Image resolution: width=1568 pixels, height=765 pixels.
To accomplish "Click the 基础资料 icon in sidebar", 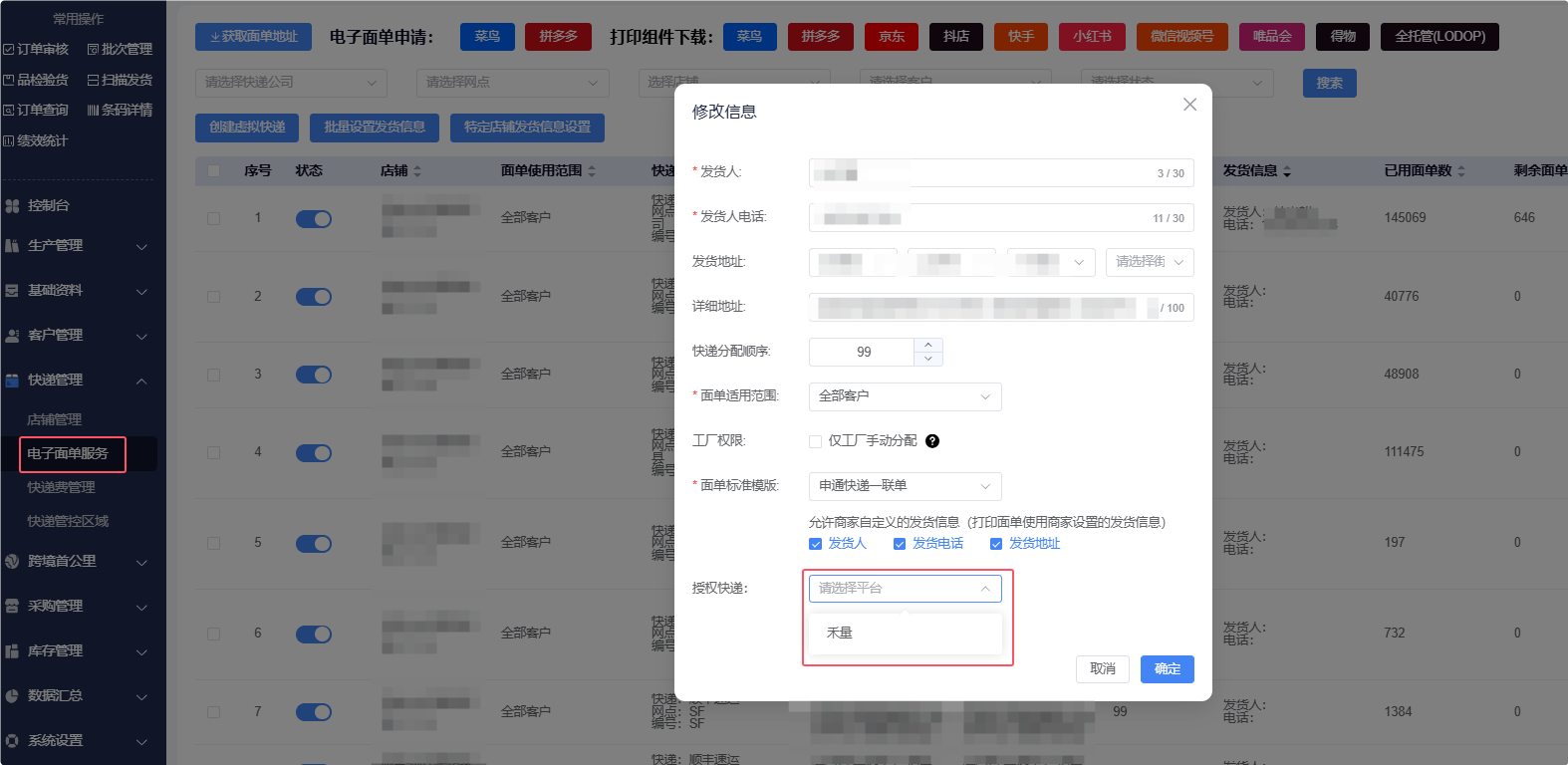I will [x=12, y=291].
